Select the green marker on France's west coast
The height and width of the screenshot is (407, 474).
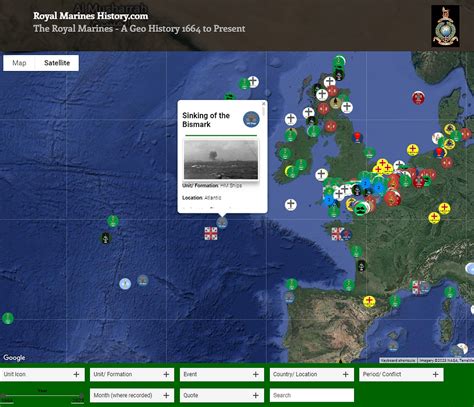click(x=356, y=251)
